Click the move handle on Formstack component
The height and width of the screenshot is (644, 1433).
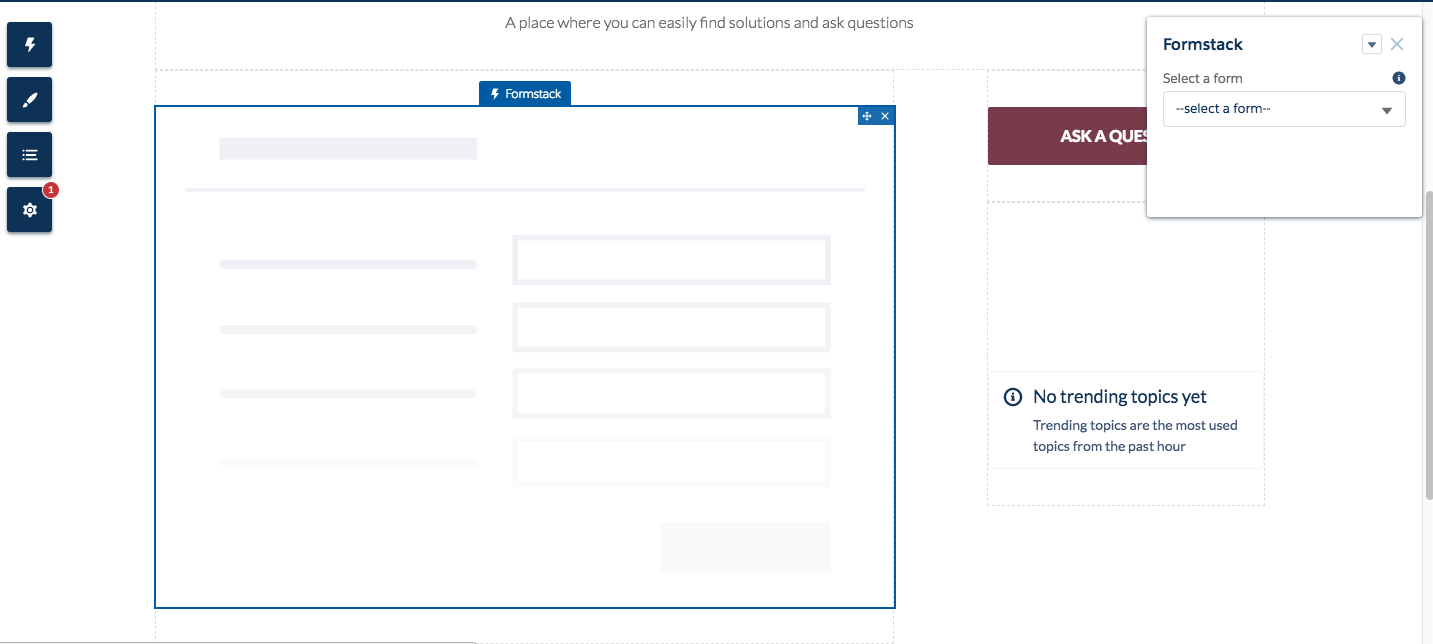[867, 116]
